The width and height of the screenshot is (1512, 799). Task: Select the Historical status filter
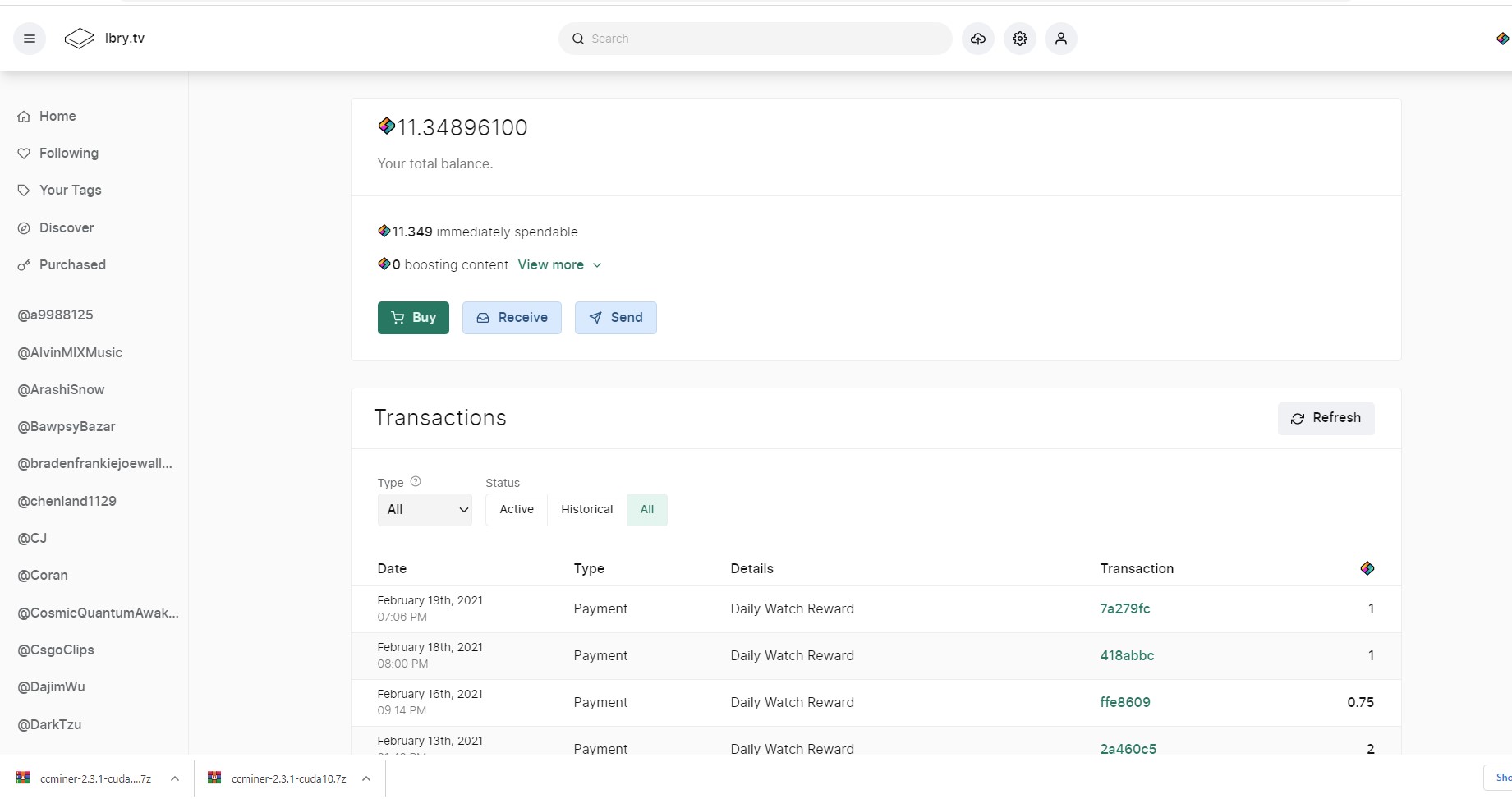click(x=586, y=509)
